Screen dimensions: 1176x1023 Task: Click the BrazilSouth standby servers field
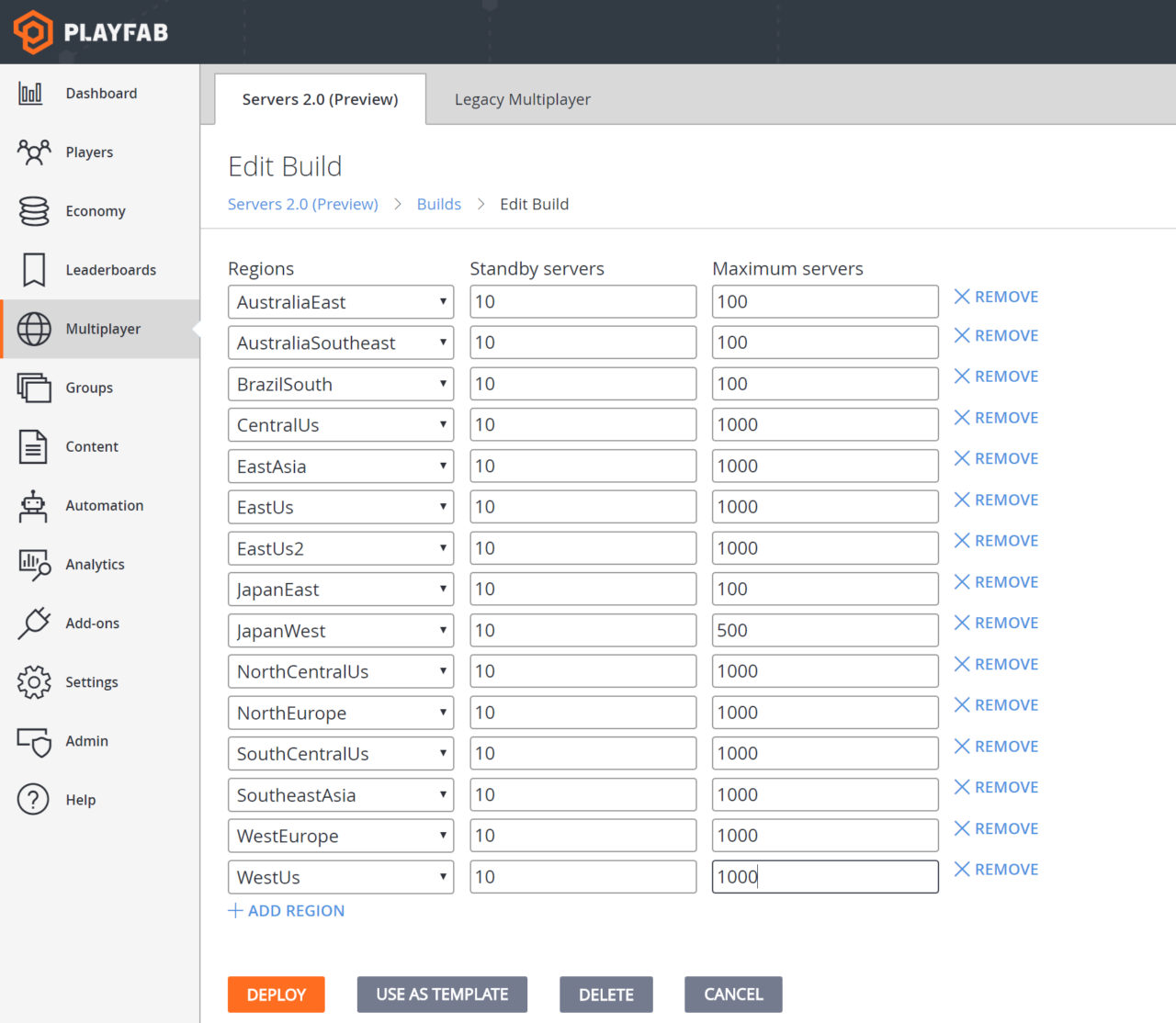(582, 383)
